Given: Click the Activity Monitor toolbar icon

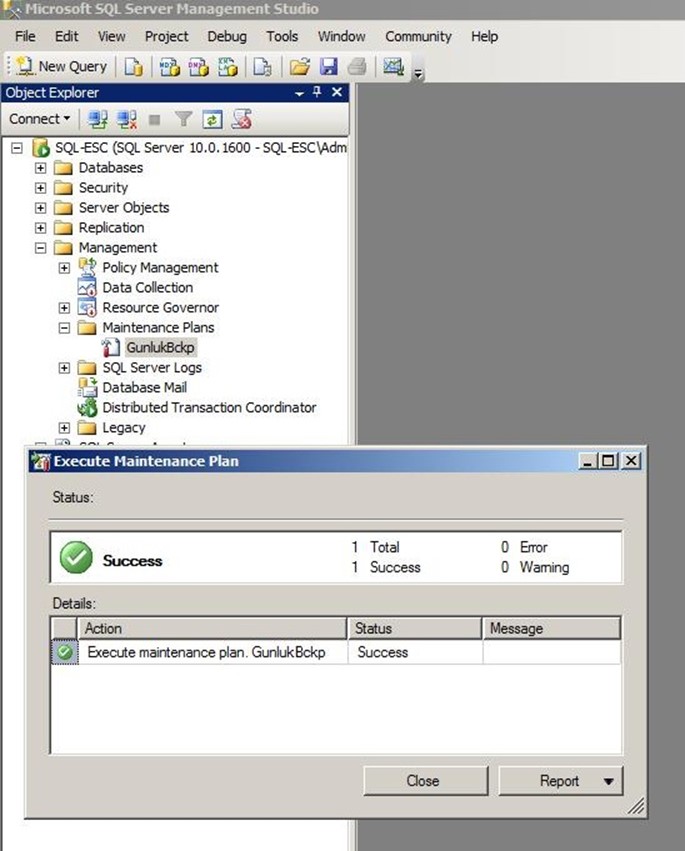Looking at the screenshot, I should [x=393, y=67].
